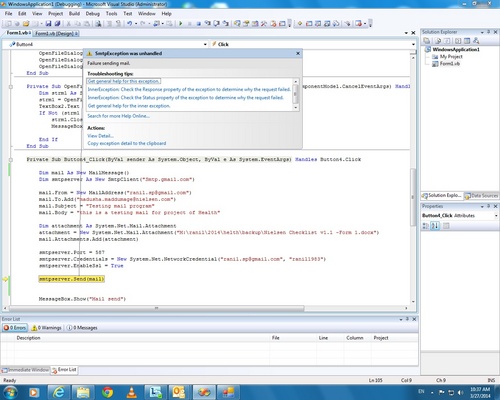
Task: Click Categorized view icon in Properties panel
Action: pyautogui.click(x=426, y=226)
